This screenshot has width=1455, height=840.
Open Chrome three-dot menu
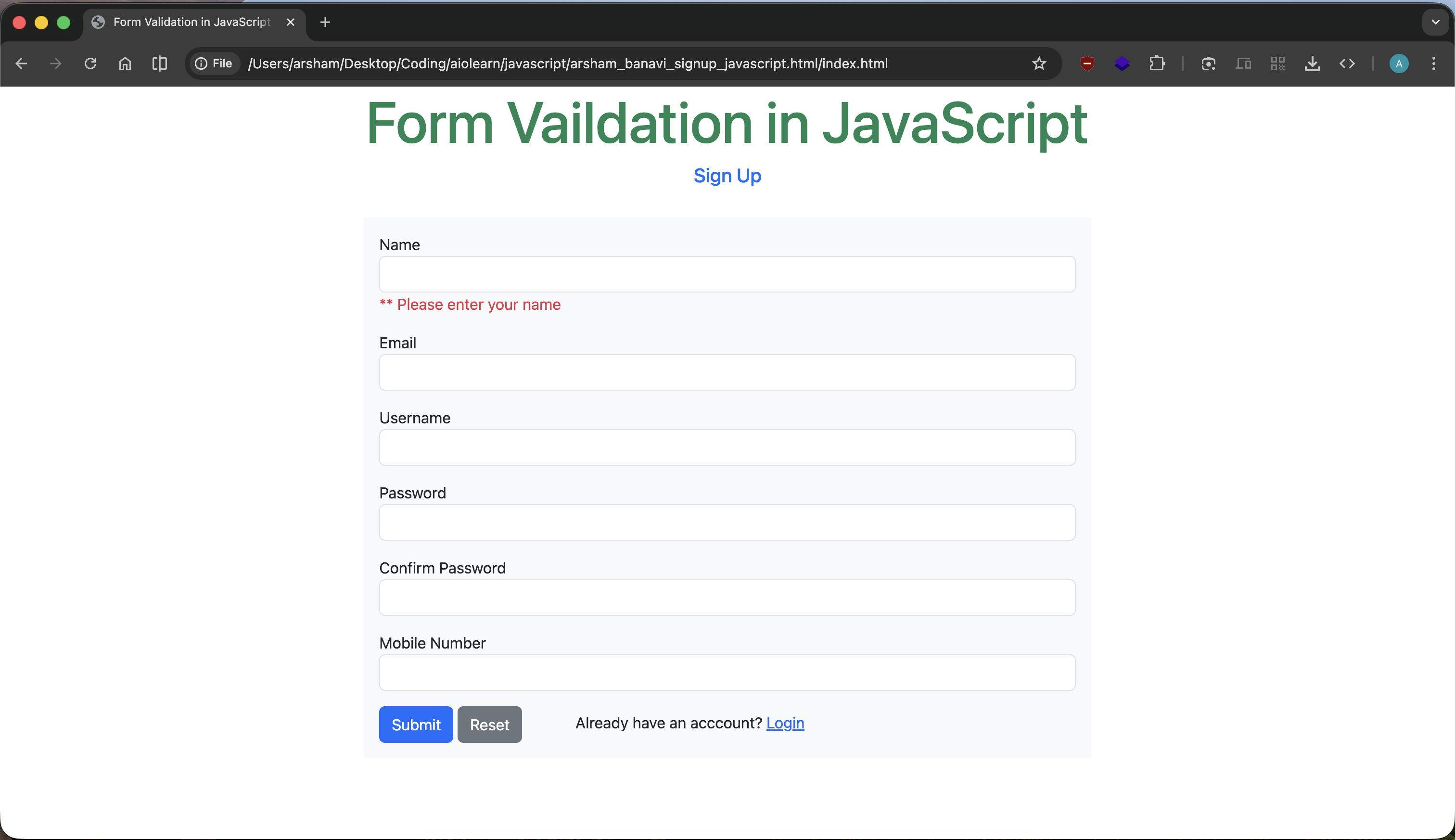coord(1433,64)
